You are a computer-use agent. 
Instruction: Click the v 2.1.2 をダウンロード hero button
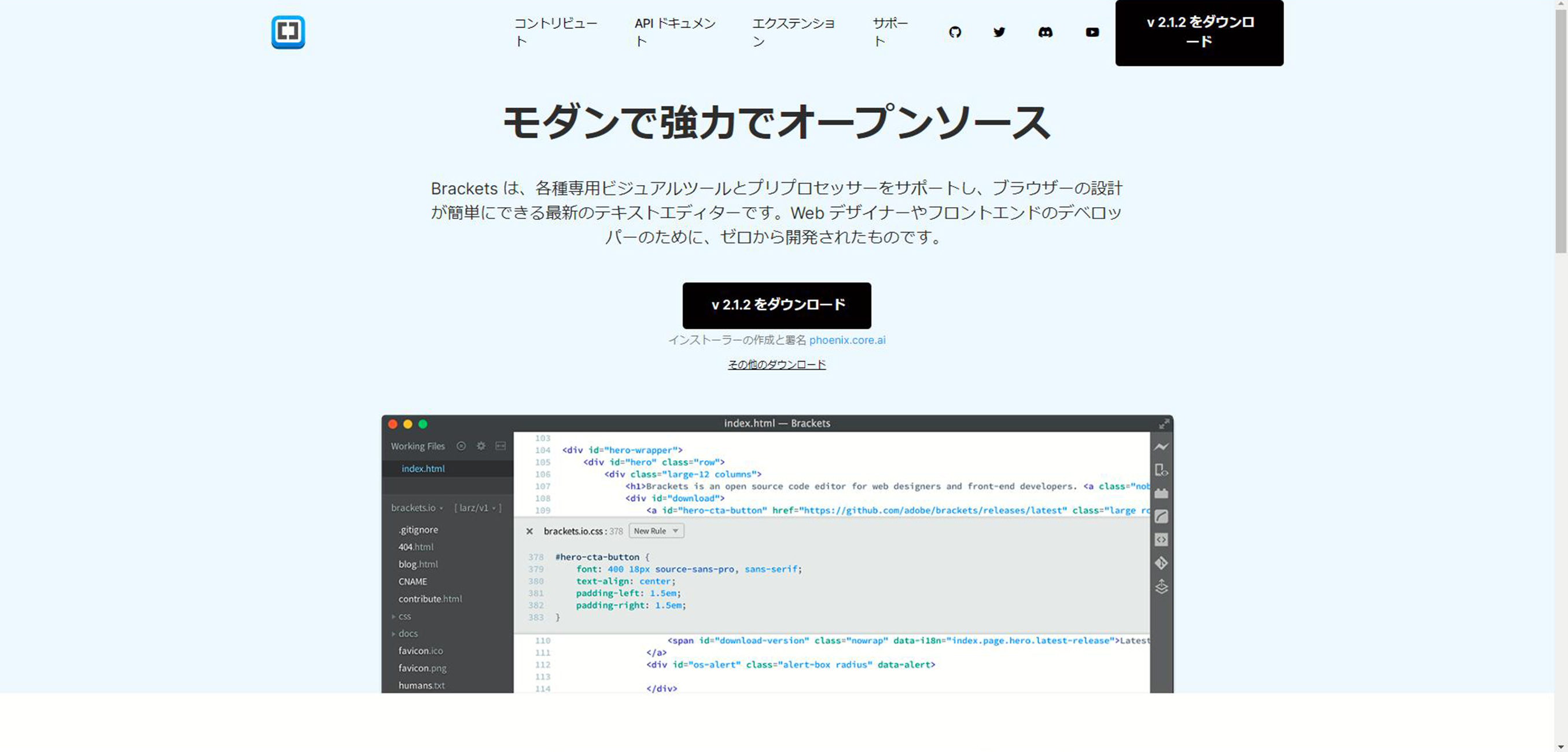(x=776, y=306)
